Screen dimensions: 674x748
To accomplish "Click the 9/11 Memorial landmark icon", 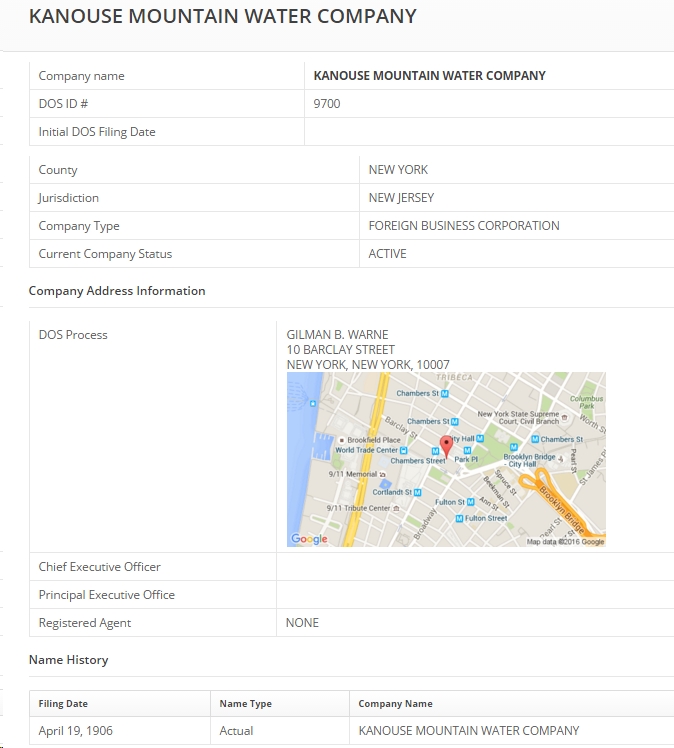I will tap(385, 474).
